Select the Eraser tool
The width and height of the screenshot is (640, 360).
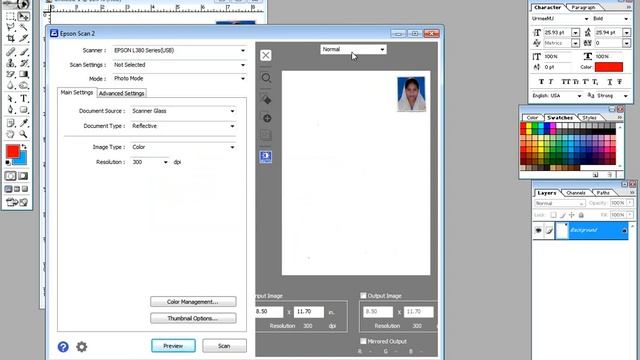11,74
